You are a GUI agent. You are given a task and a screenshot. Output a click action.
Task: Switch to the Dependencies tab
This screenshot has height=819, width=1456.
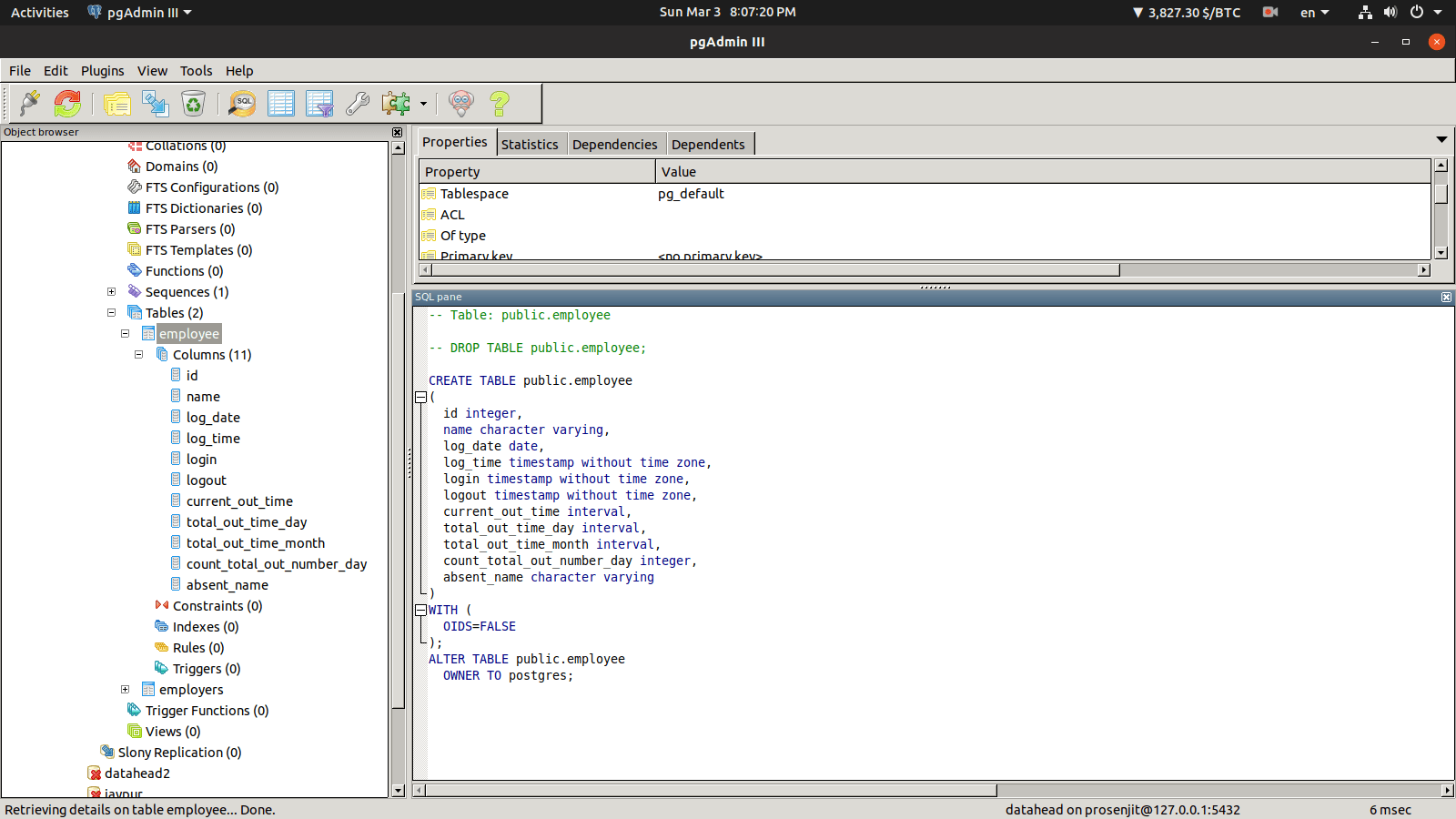pyautogui.click(x=614, y=144)
